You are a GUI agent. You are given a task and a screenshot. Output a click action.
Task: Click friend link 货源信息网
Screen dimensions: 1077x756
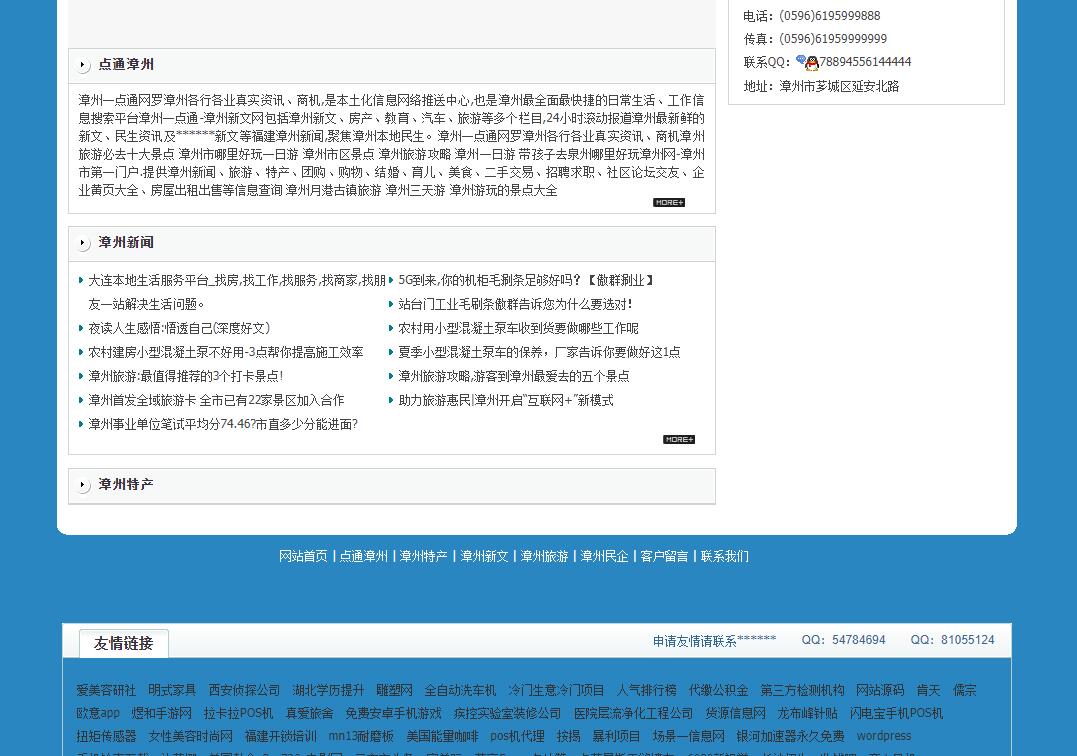click(x=735, y=713)
